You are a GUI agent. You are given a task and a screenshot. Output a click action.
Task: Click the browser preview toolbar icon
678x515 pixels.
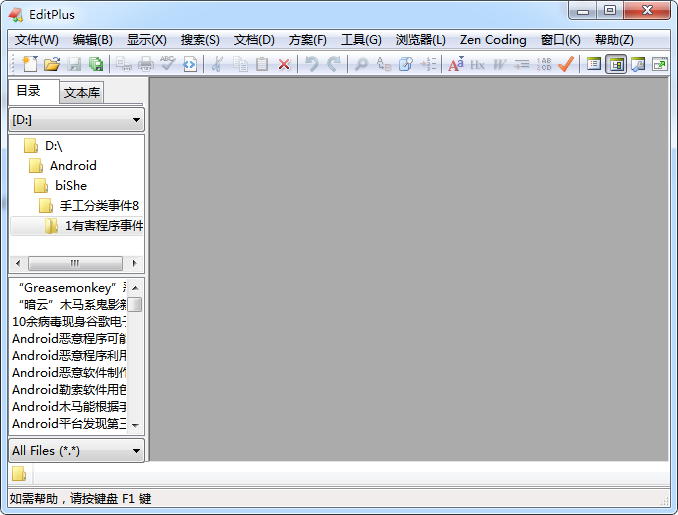click(x=638, y=64)
